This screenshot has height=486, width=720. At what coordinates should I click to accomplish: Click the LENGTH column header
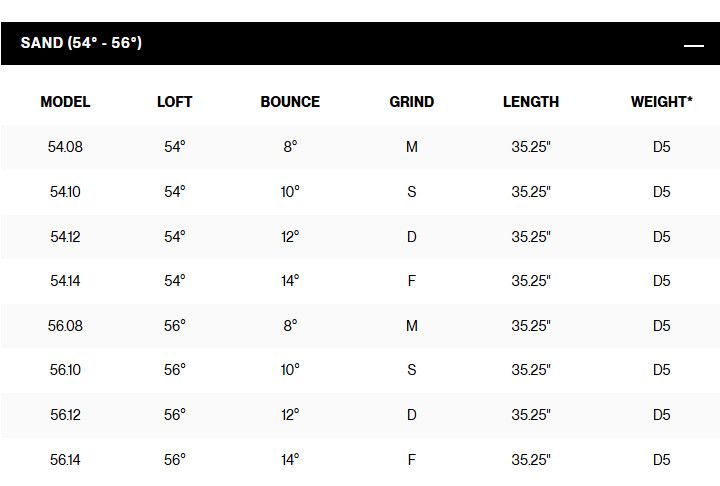click(x=531, y=102)
